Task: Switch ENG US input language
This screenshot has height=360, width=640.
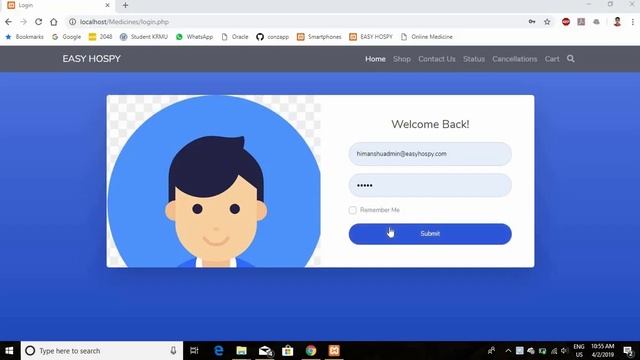Action: (579, 351)
